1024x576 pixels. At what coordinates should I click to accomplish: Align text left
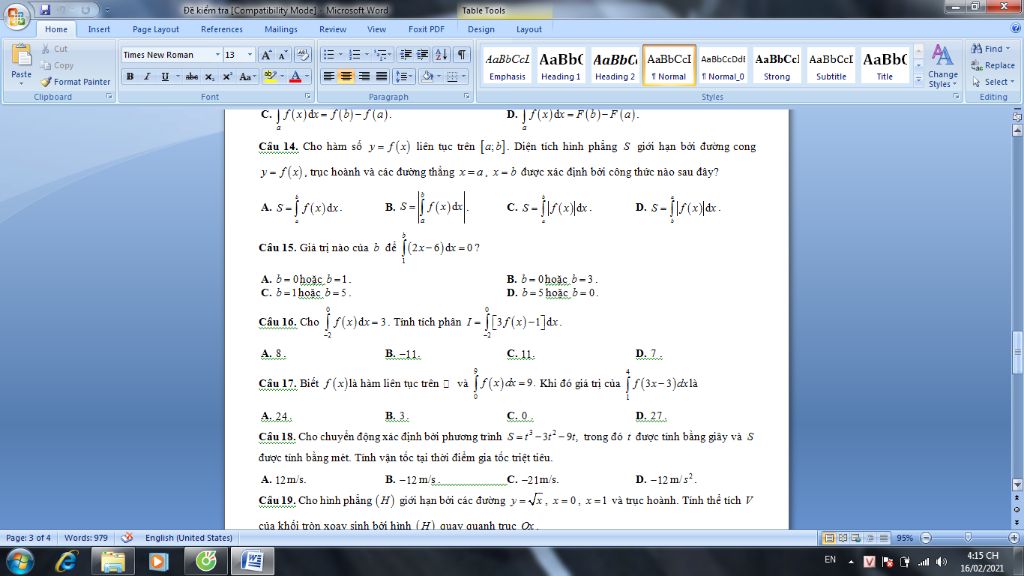coord(329,76)
